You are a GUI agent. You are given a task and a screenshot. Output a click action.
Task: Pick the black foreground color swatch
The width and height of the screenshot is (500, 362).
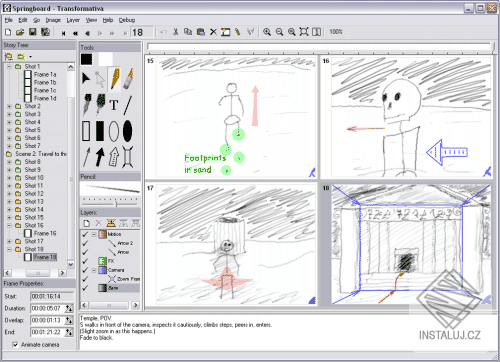pos(87,60)
